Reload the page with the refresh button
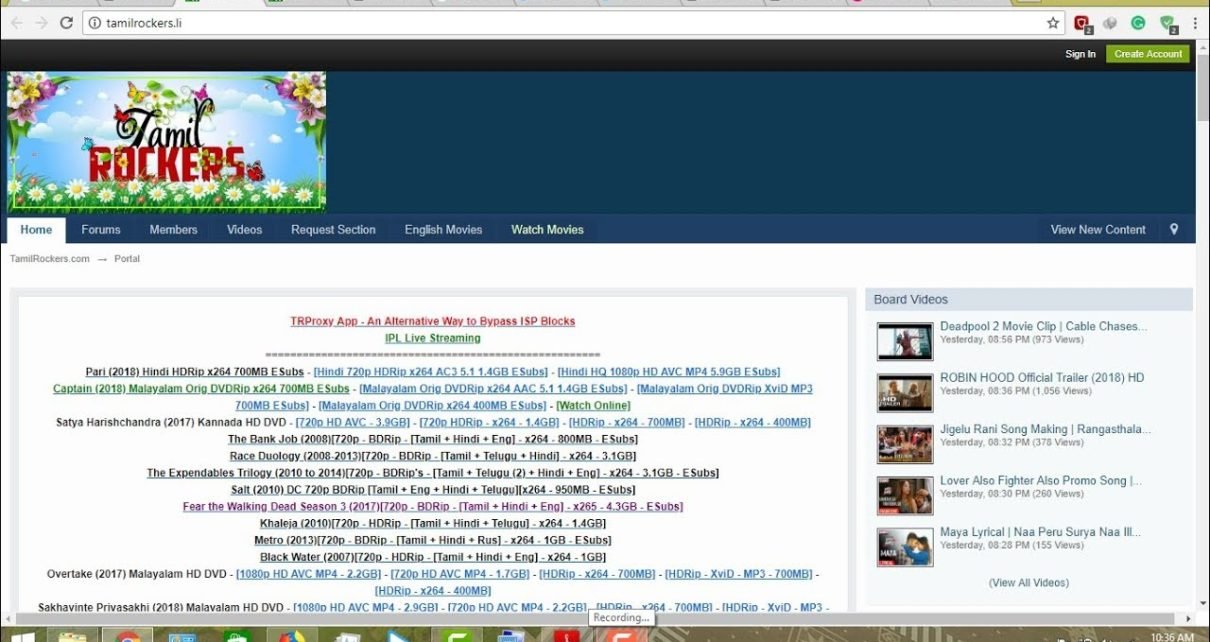 pos(67,23)
